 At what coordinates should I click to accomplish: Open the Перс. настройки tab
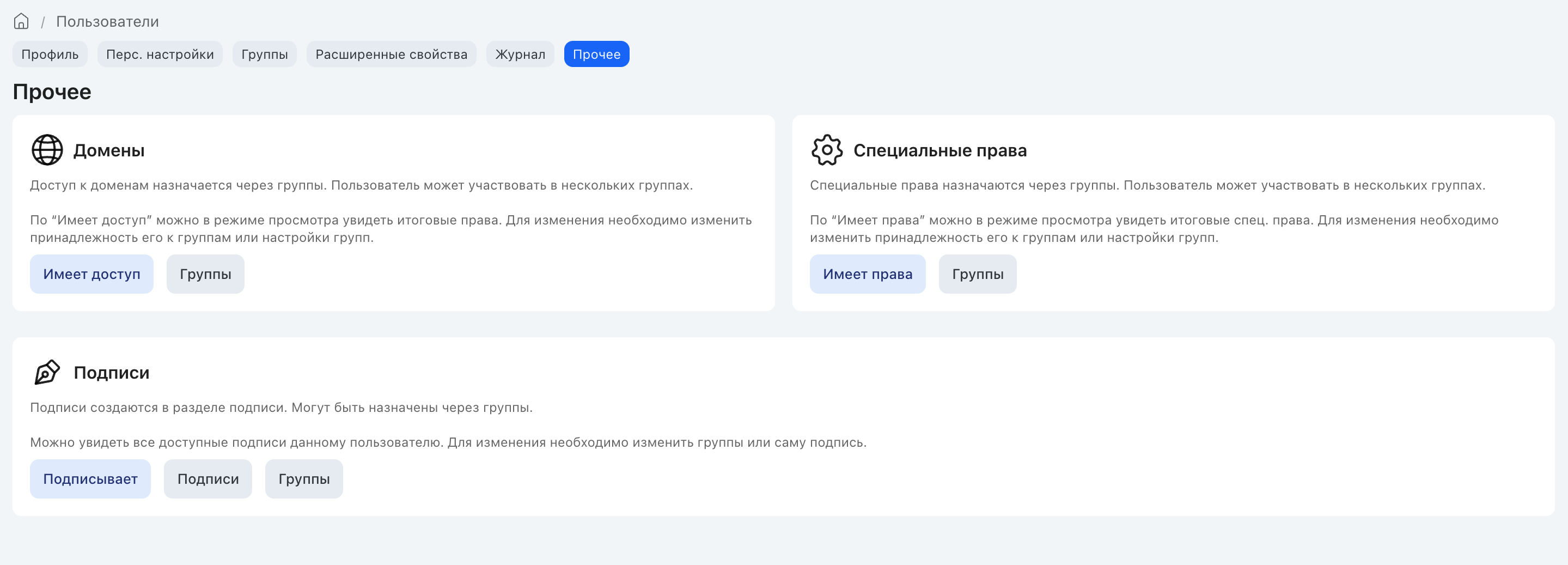click(160, 54)
